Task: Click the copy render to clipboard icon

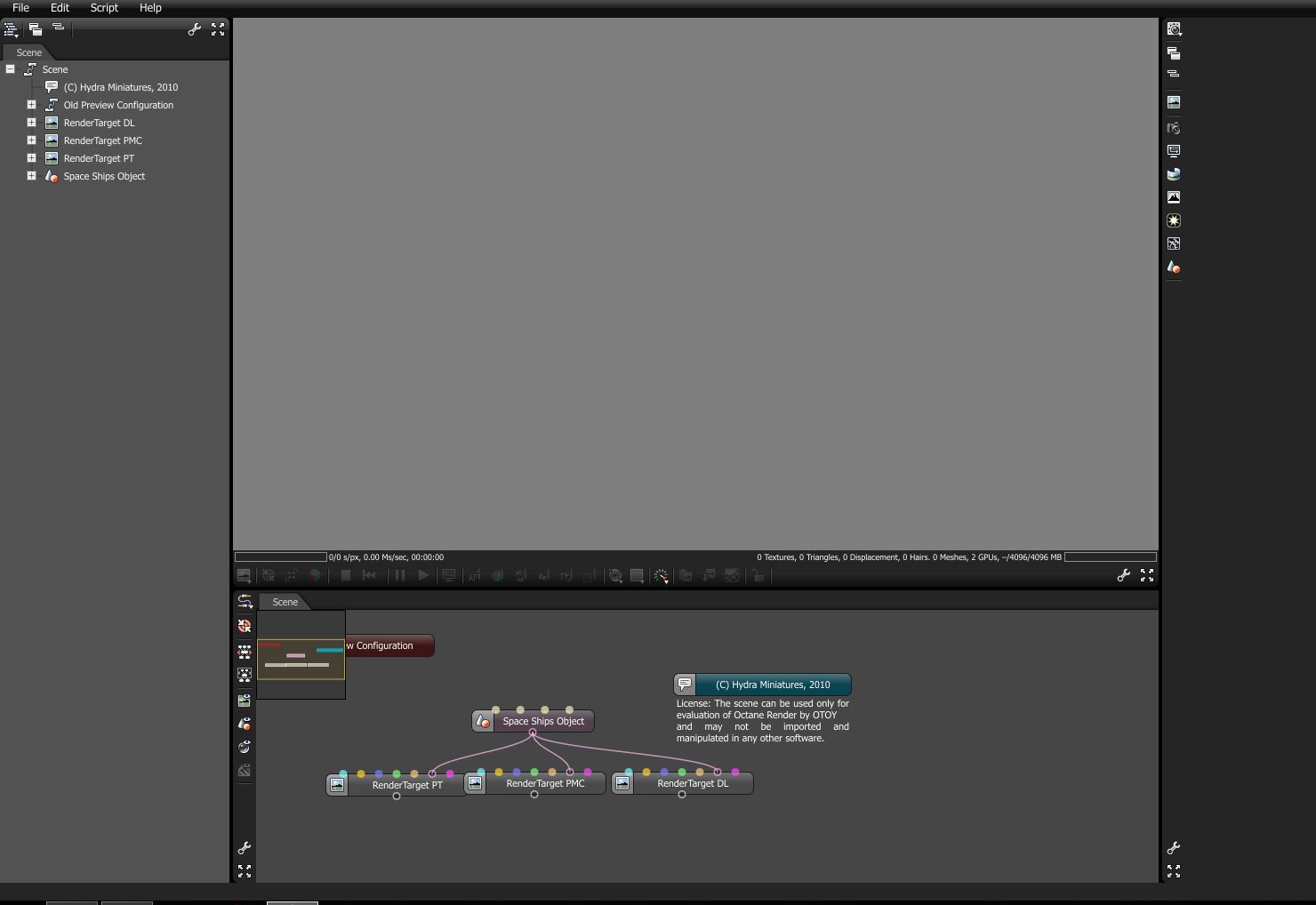Action: point(686,576)
